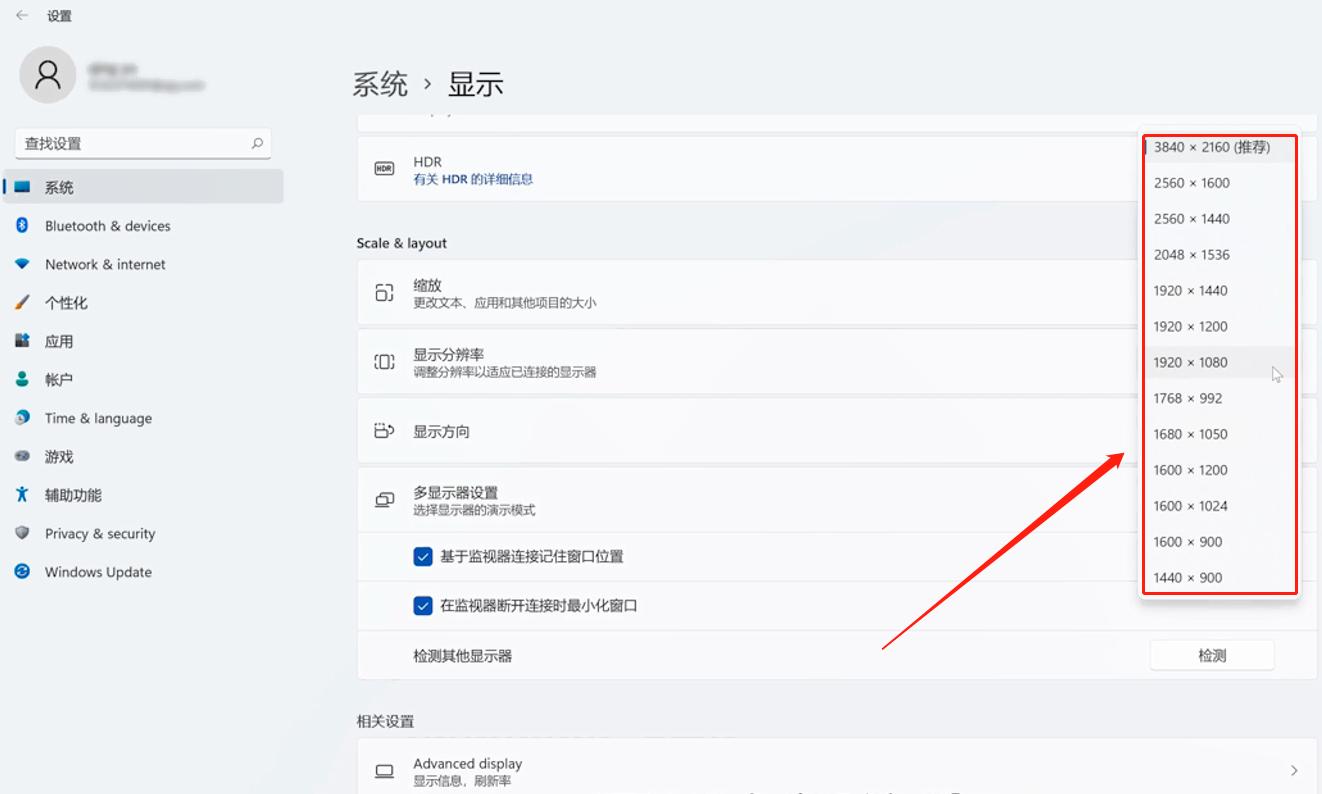
Task: Open 个性化 personalization settings
Action: click(66, 303)
